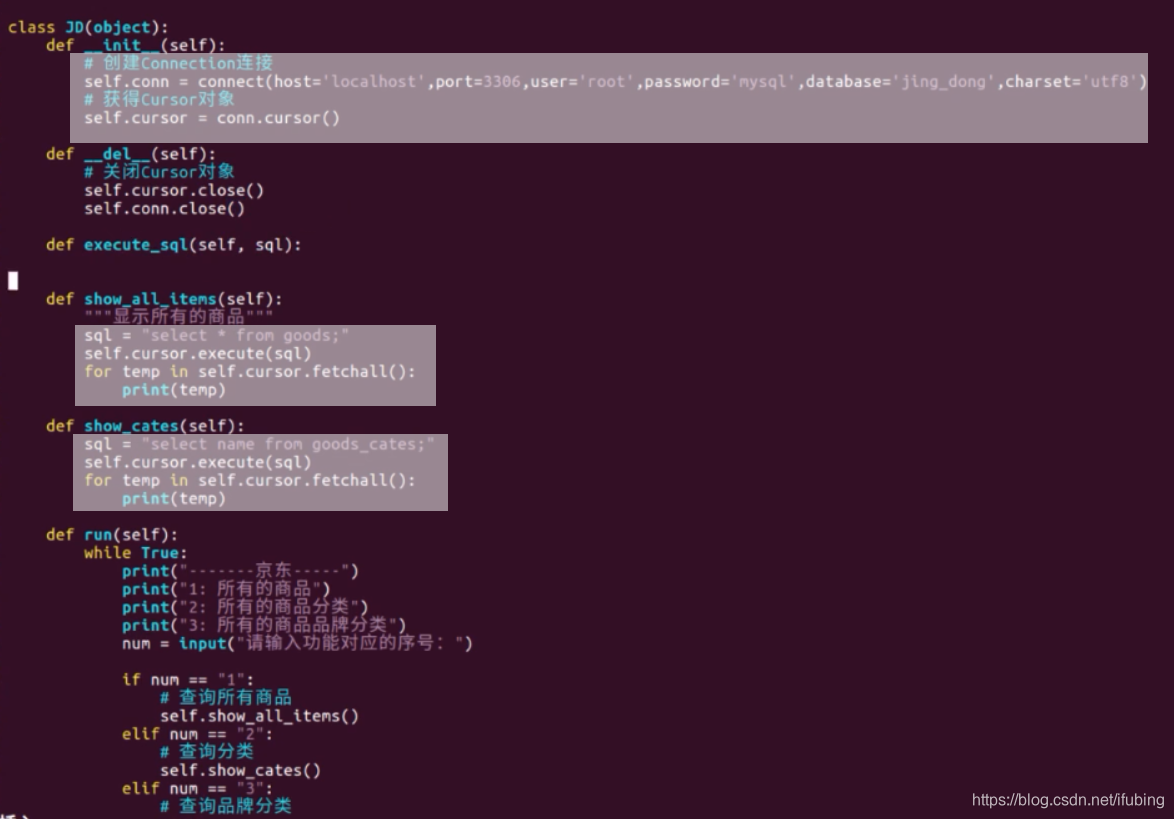Click the 'self.show_cates()' call

tap(240, 770)
